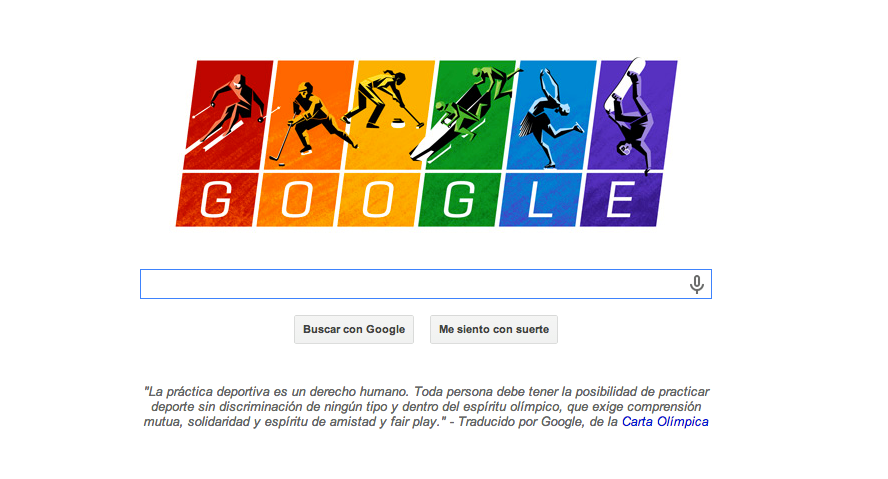This screenshot has width=888, height=479.
Task: Click the orange hockey player panel
Action: coord(309,115)
